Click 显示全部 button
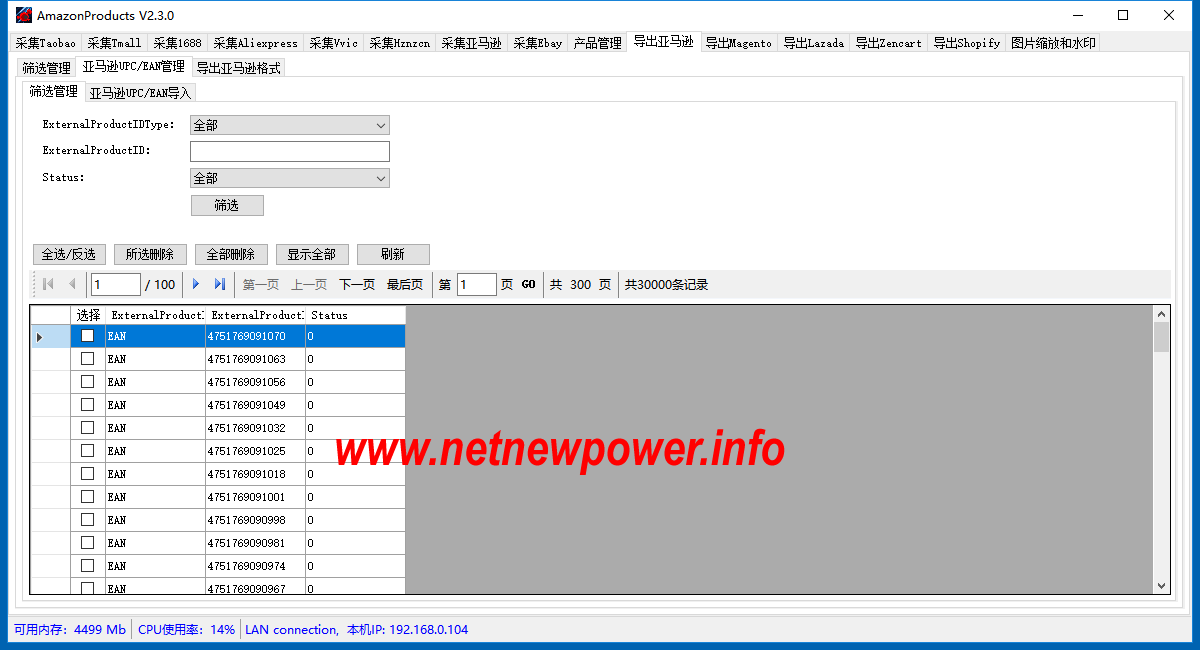The height and width of the screenshot is (650, 1200). [312, 254]
